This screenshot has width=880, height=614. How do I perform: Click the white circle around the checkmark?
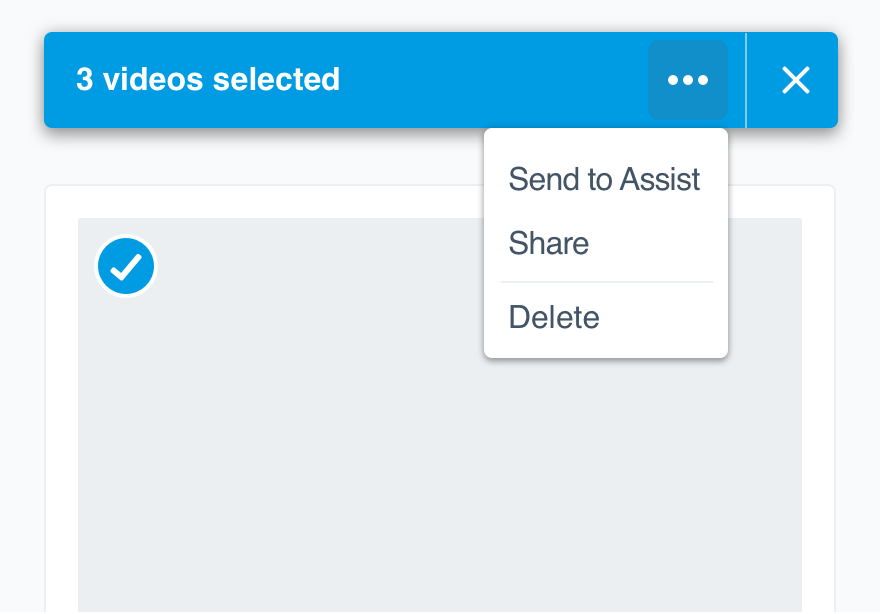[x=126, y=266]
